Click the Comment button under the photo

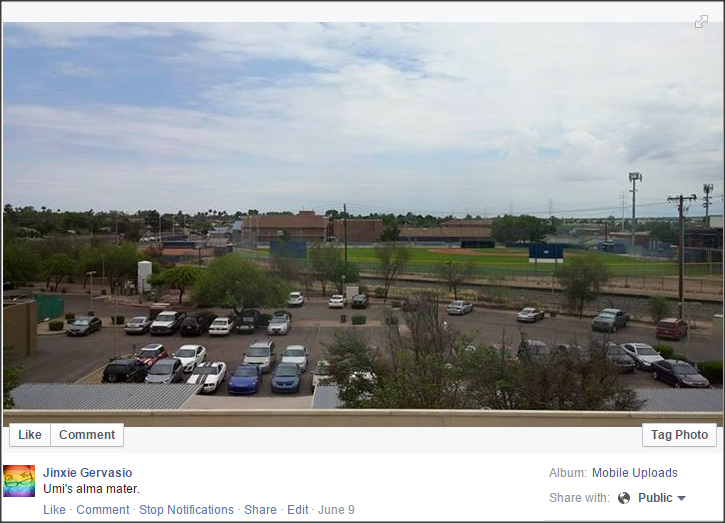point(87,435)
